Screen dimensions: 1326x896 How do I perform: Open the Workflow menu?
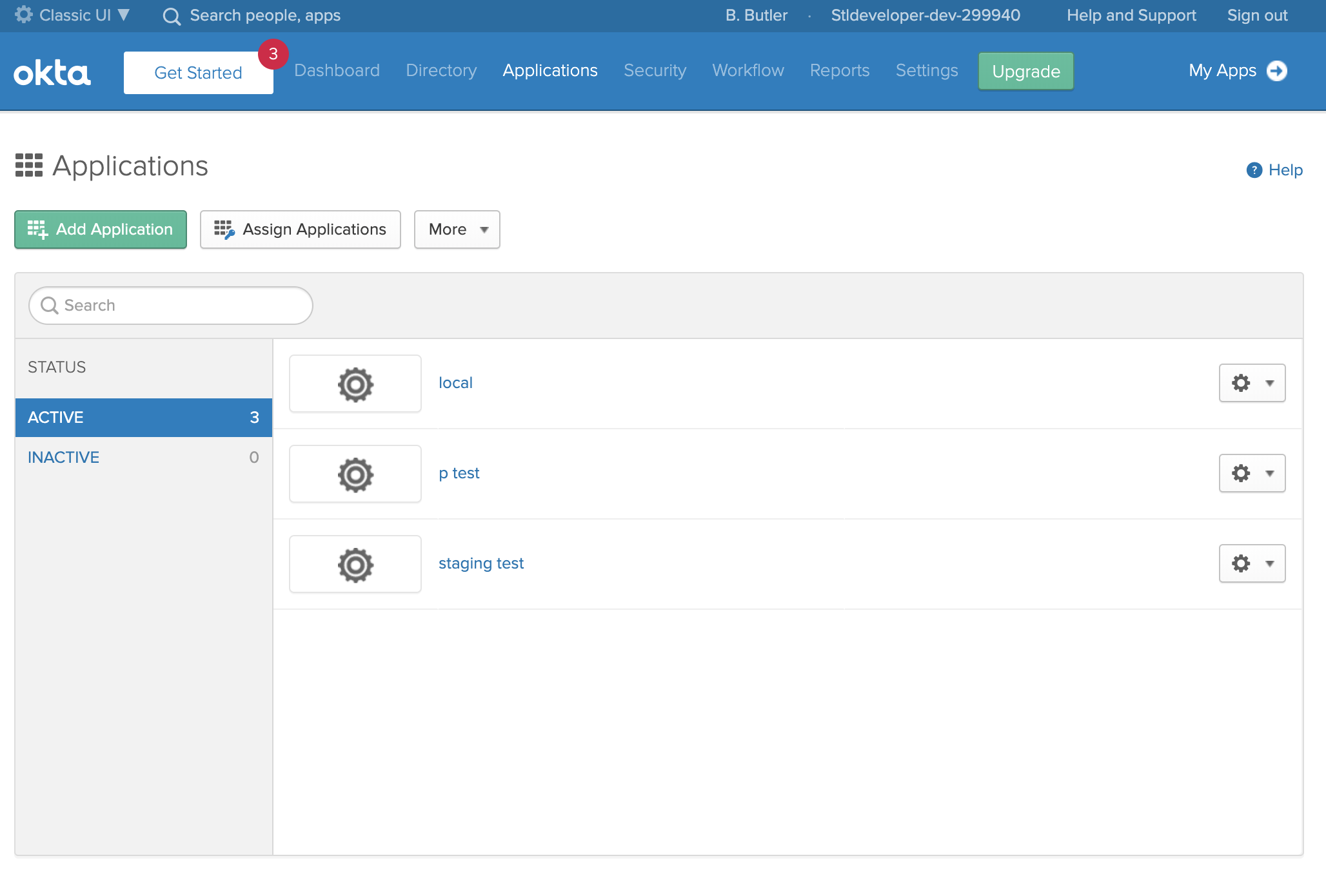pos(748,70)
